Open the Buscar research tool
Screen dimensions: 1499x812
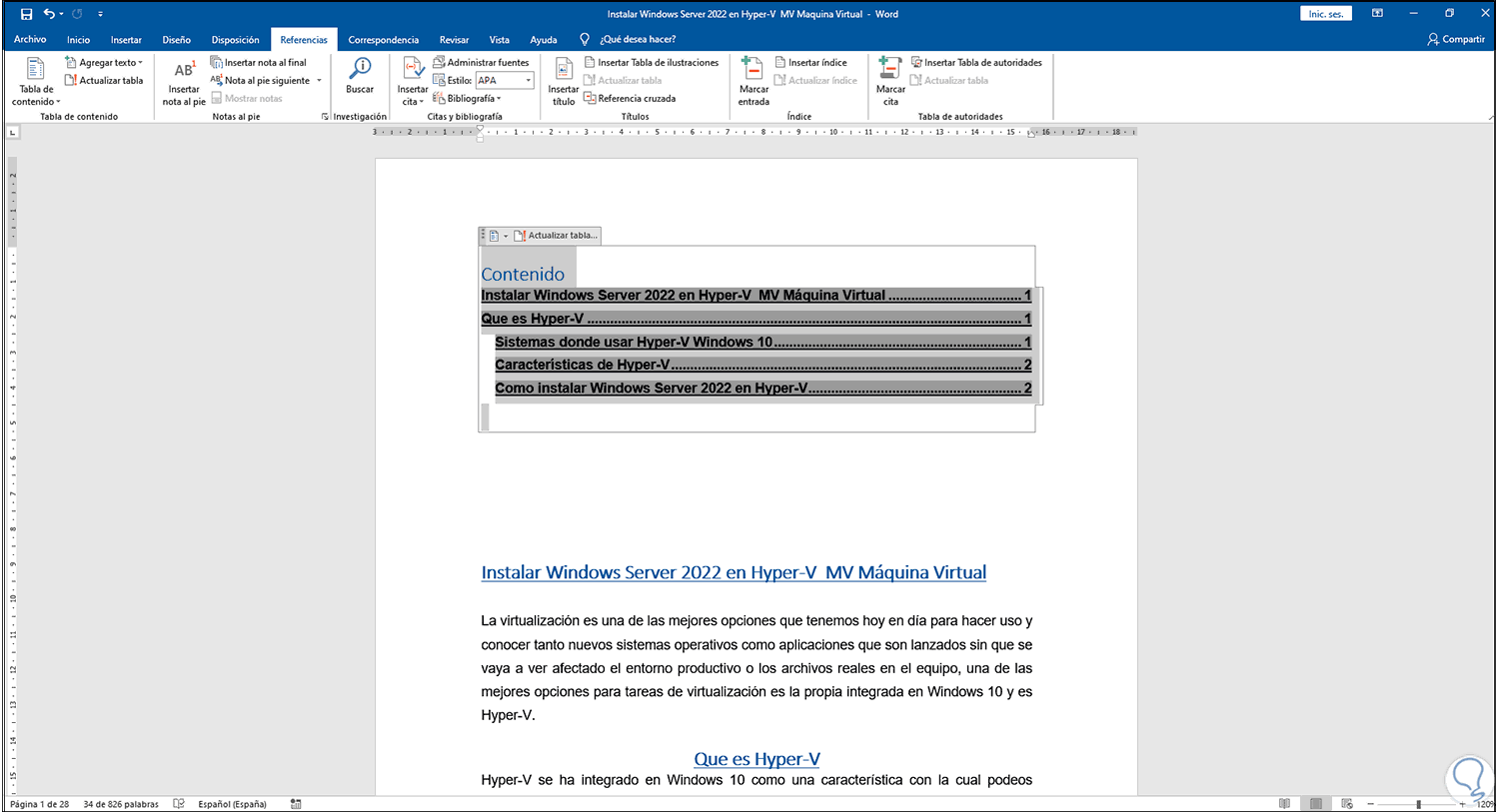pos(360,76)
